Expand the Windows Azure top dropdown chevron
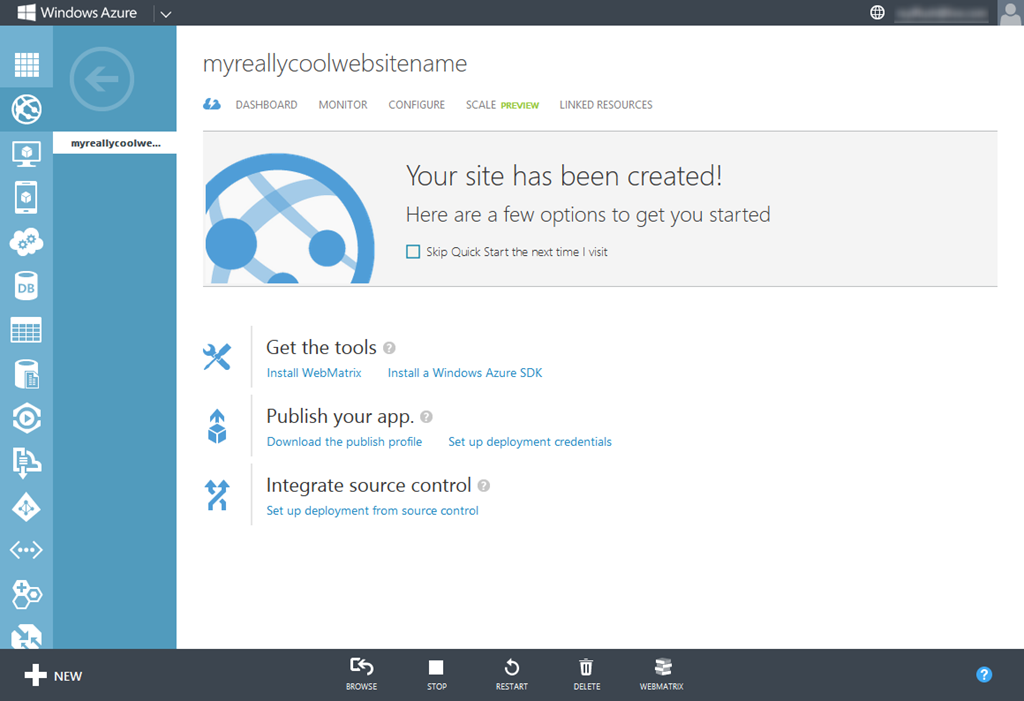This screenshot has height=701, width=1024. [166, 14]
